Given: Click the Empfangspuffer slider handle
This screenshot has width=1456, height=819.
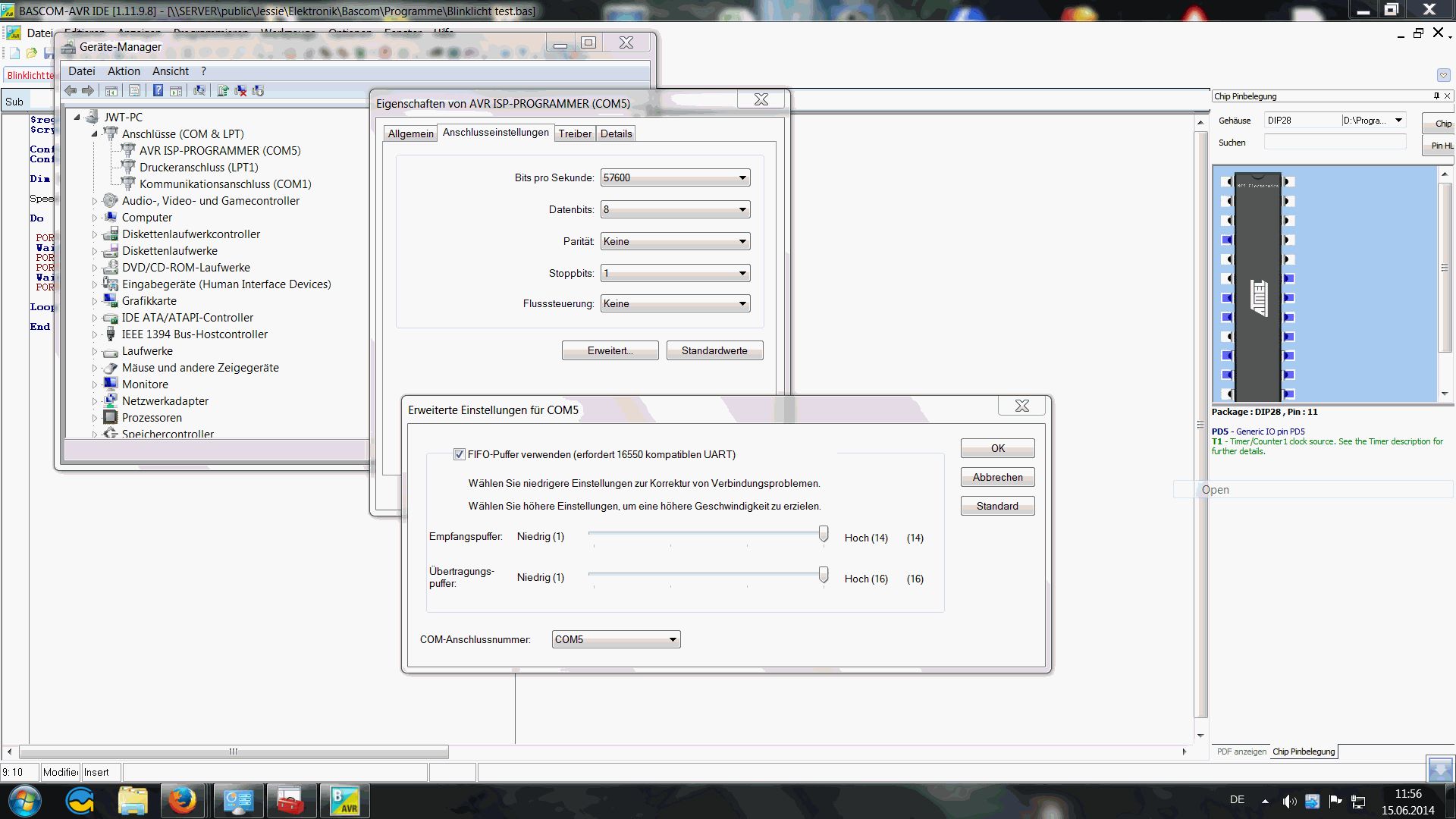Looking at the screenshot, I should click(824, 535).
